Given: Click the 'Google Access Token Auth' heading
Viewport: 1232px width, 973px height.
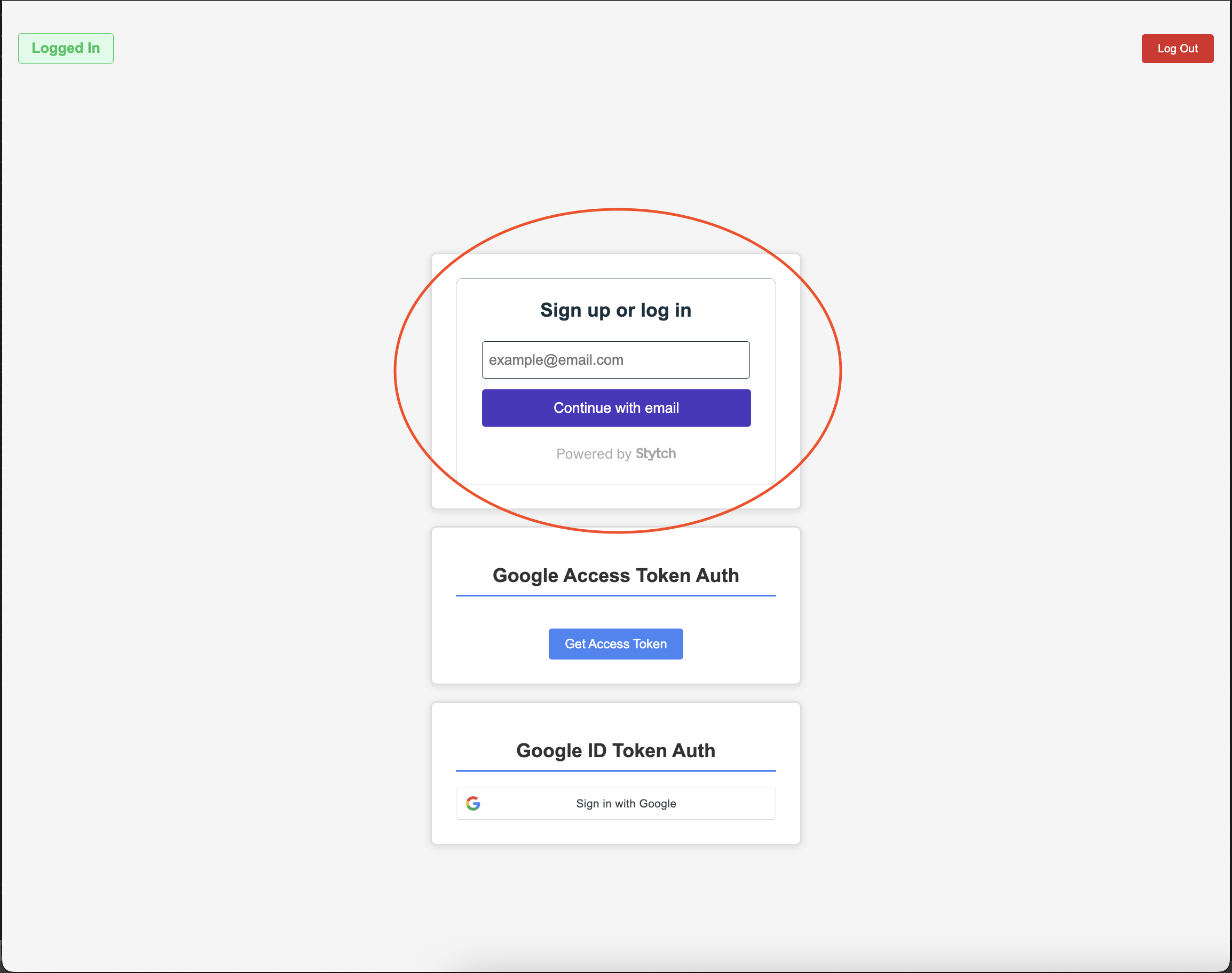Looking at the screenshot, I should [615, 575].
